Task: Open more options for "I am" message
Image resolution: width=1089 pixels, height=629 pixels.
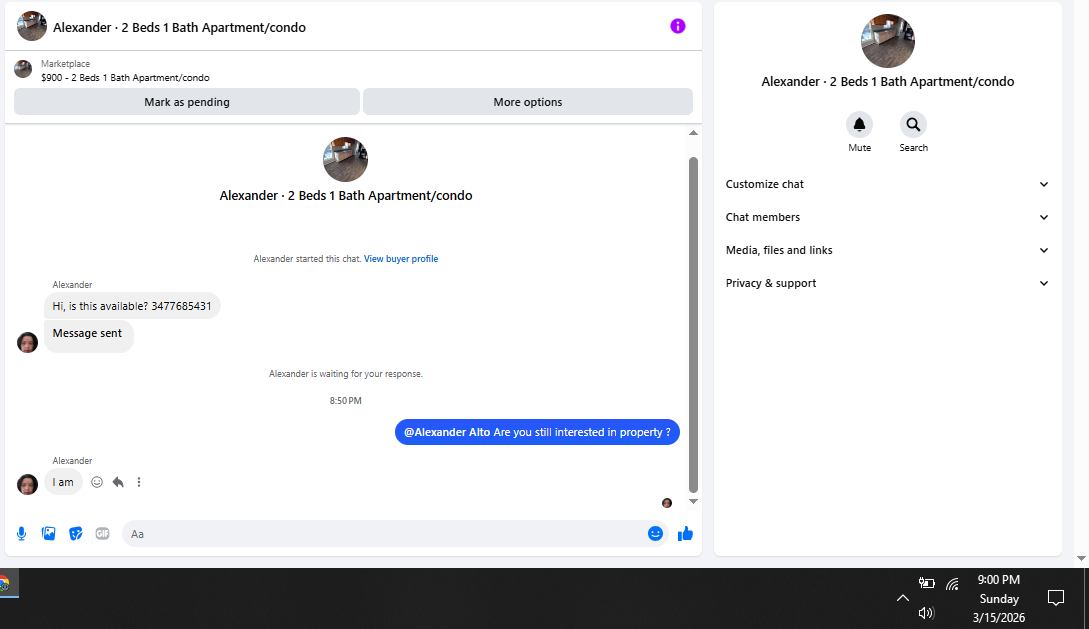Action: 139,482
